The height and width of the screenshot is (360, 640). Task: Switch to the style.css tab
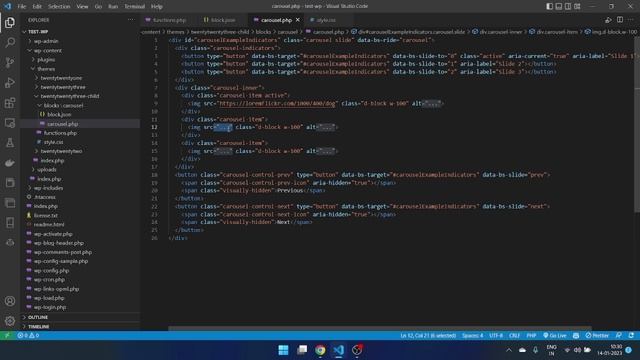[x=326, y=20]
